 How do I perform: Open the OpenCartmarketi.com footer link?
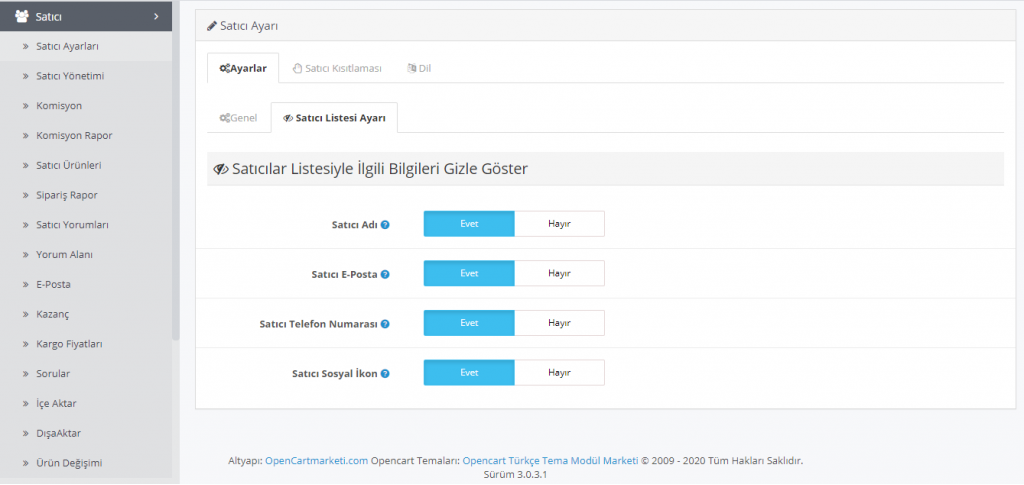[x=316, y=461]
